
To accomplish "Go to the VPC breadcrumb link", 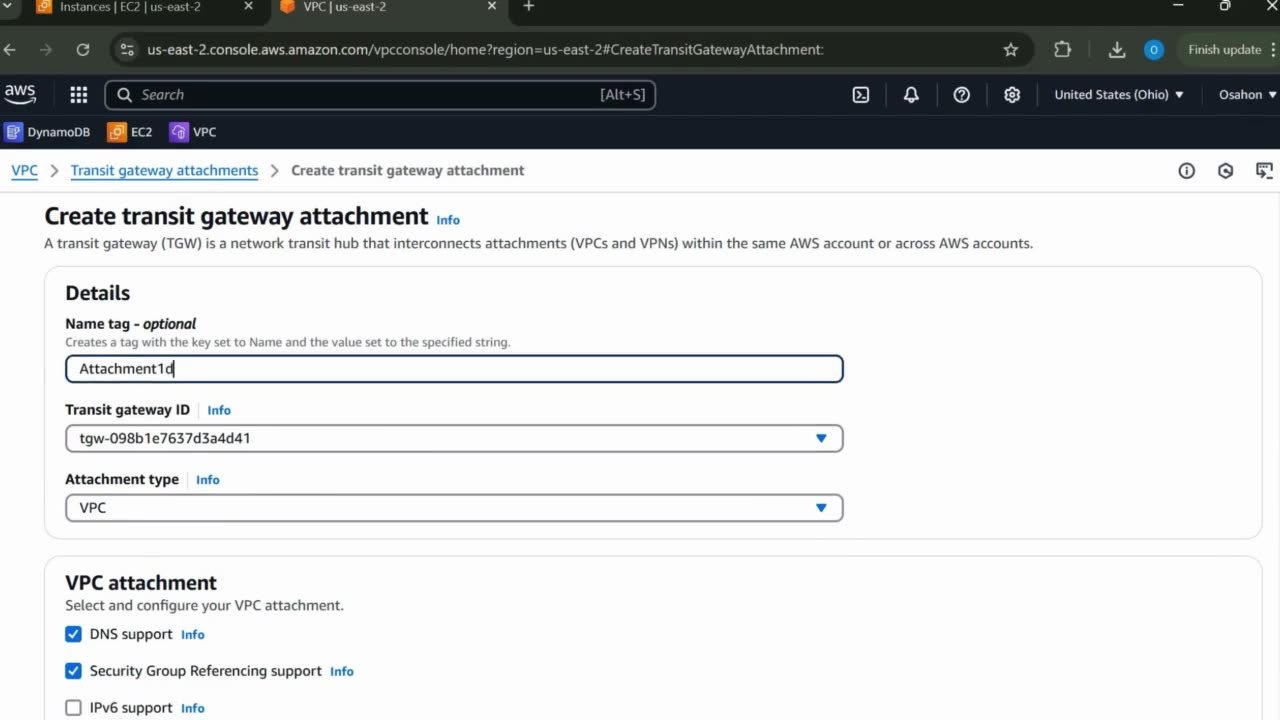I will (24, 171).
